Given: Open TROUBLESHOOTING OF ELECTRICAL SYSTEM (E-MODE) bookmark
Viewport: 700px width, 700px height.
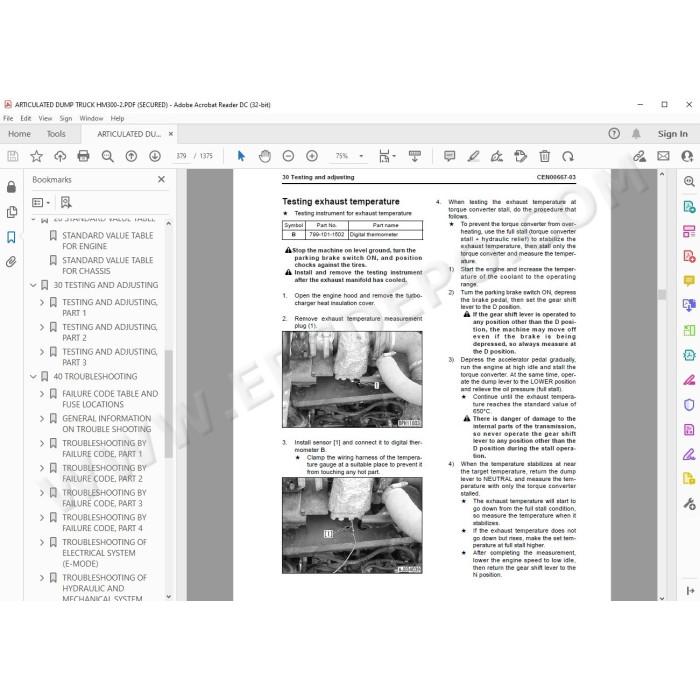Looking at the screenshot, I should (104, 553).
